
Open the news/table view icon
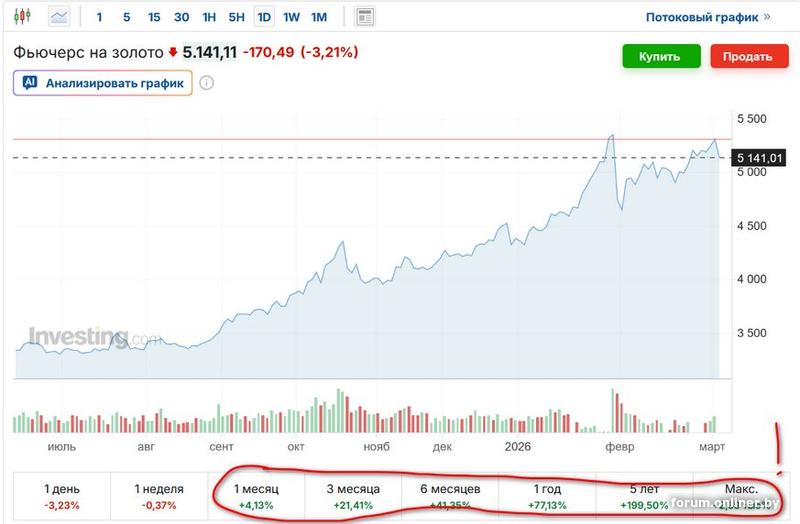365,17
